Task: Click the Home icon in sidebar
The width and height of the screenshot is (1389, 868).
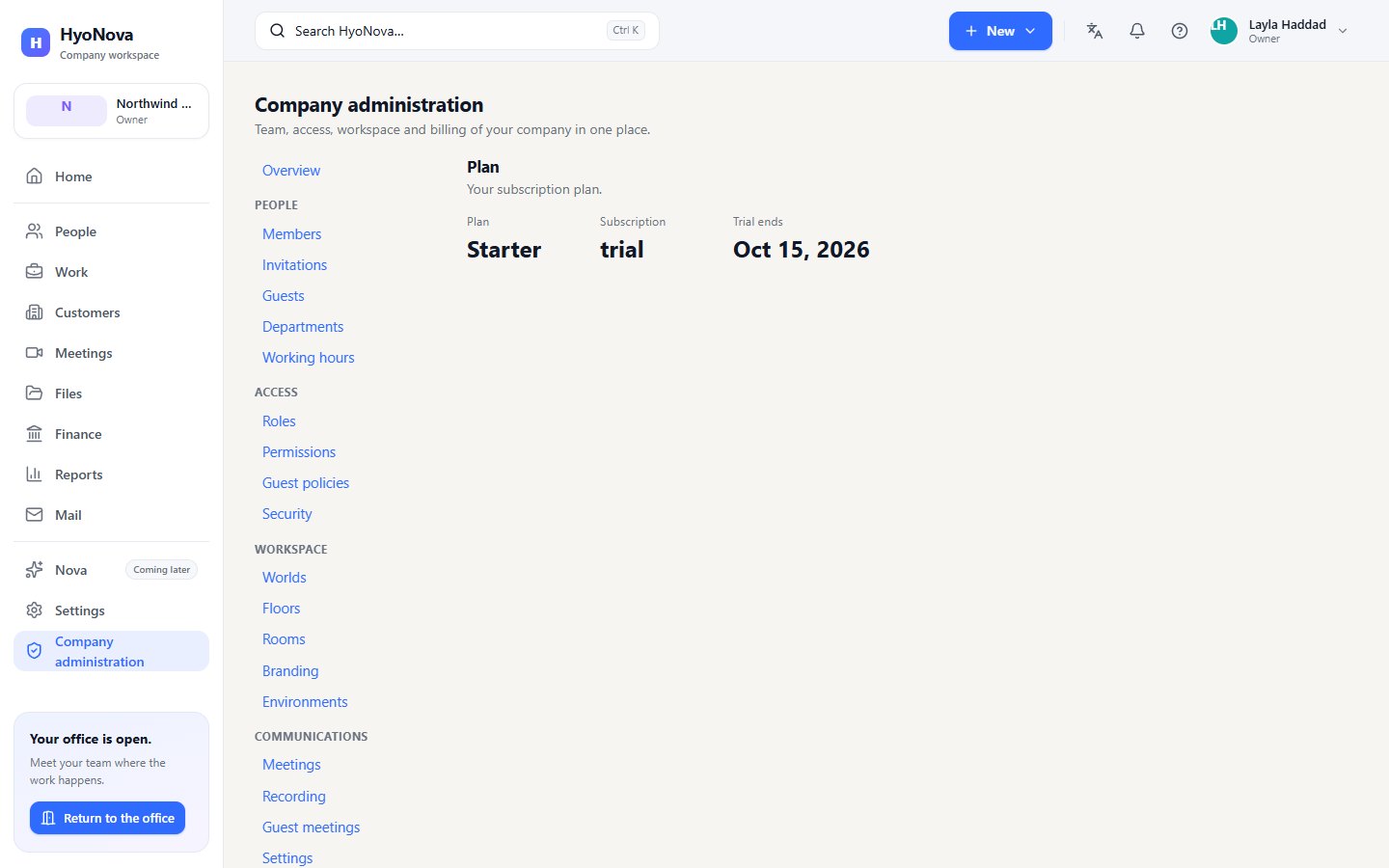Action: pos(35,176)
